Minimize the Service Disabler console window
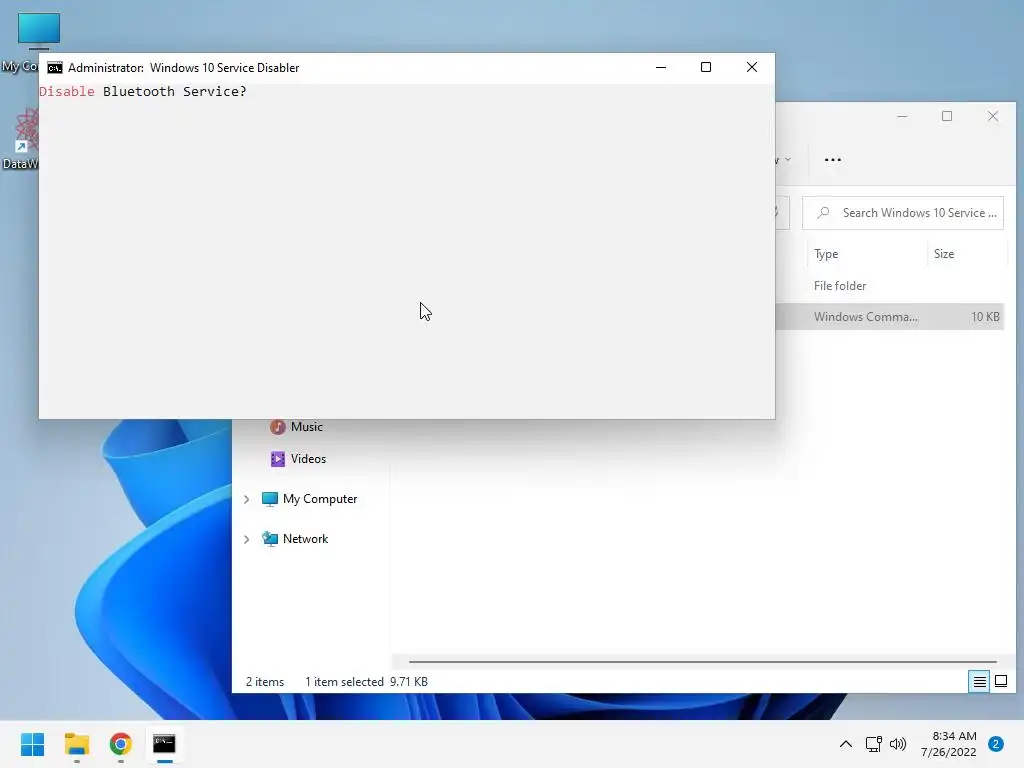Screen dimensions: 1024x768 pyautogui.click(x=661, y=67)
